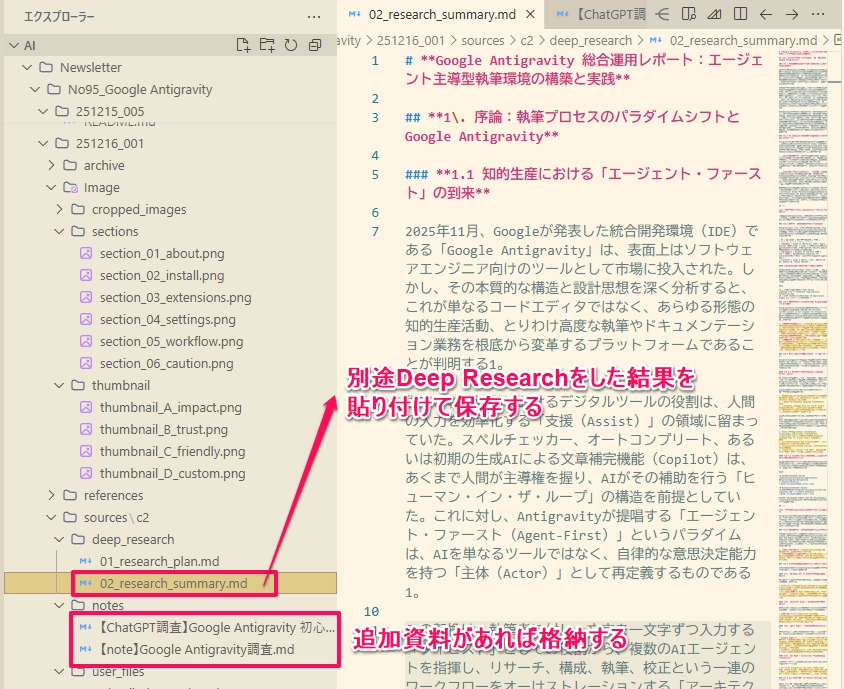Split the editor to the right
This screenshot has width=844, height=689.
point(740,14)
